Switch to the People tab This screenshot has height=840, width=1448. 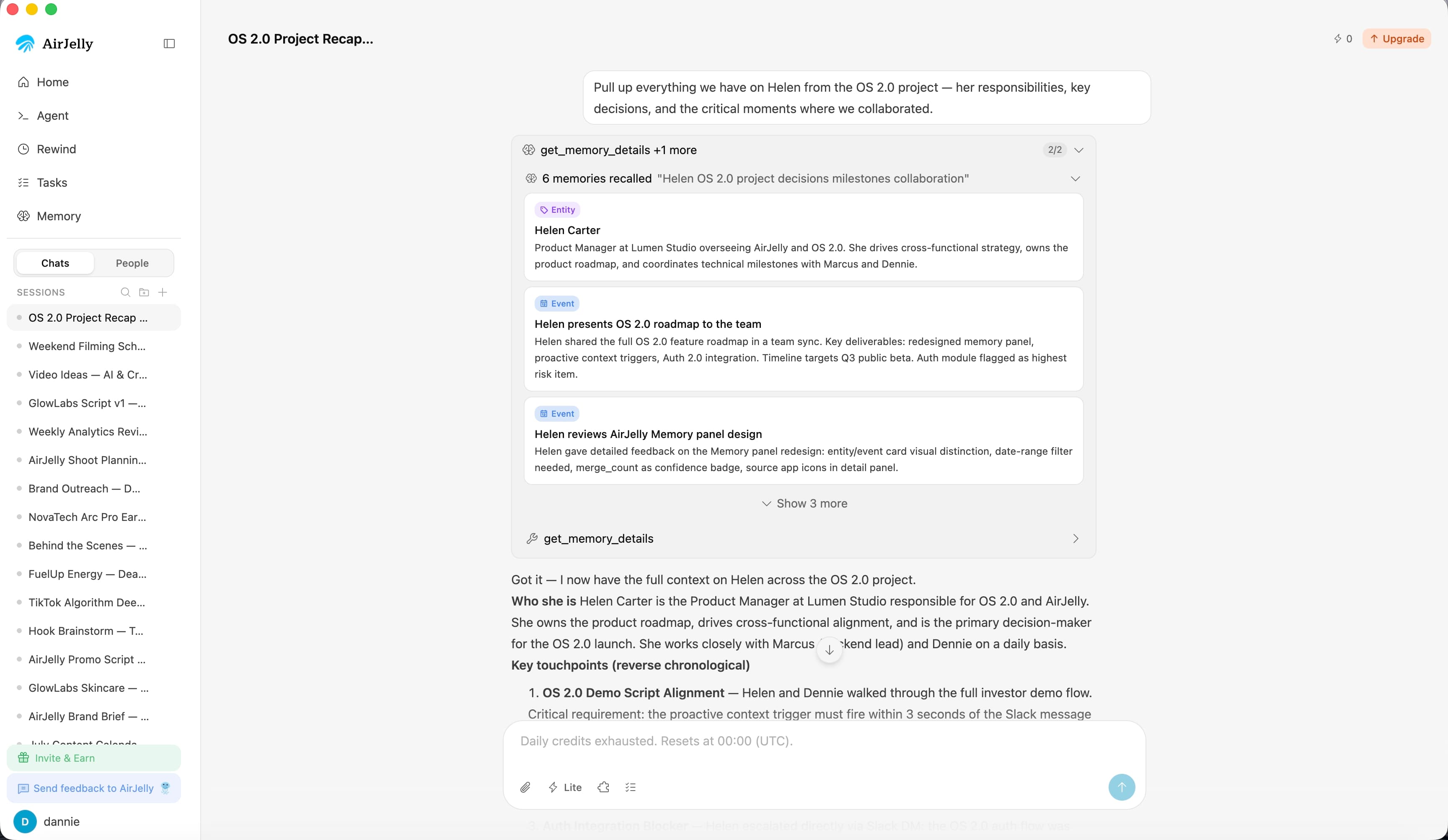point(132,263)
